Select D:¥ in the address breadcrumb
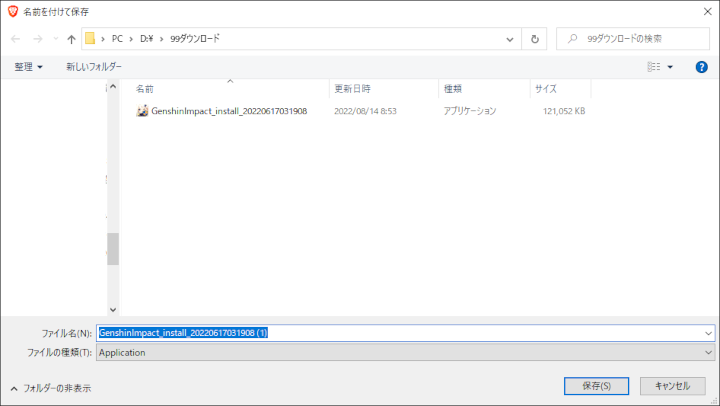The height and width of the screenshot is (406, 720). (x=146, y=39)
